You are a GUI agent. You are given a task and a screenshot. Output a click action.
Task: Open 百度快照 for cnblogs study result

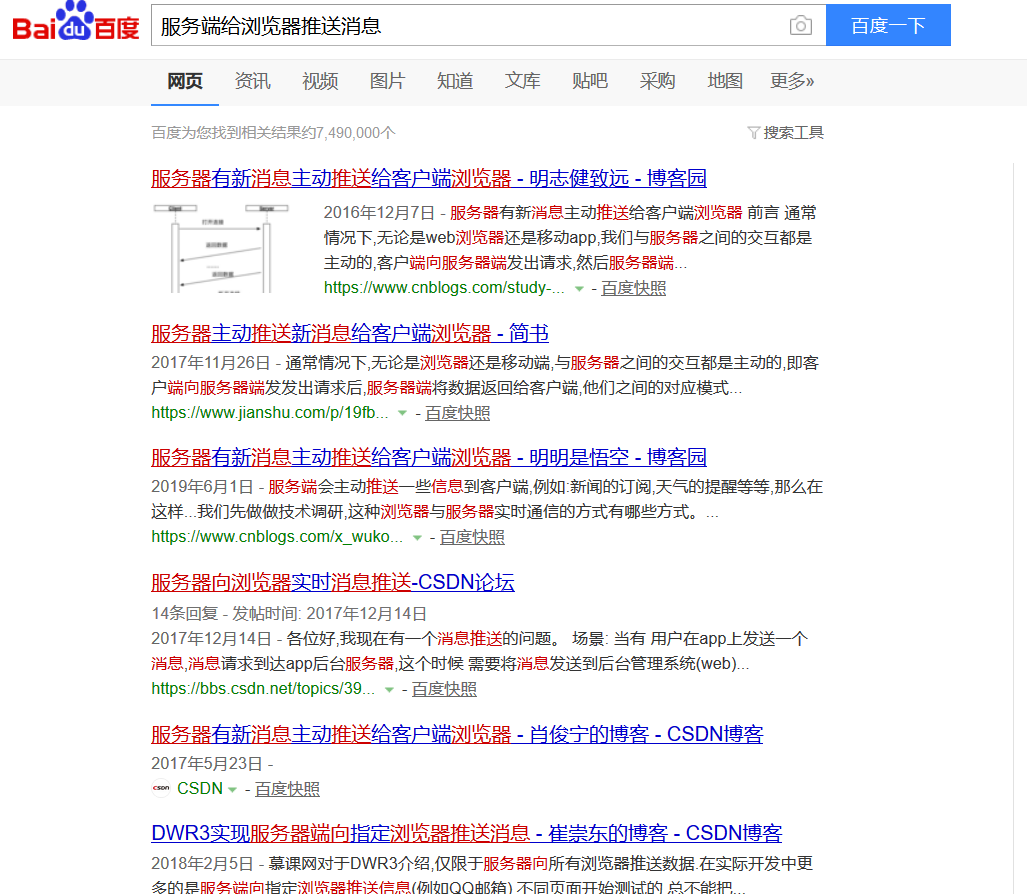pyautogui.click(x=633, y=288)
